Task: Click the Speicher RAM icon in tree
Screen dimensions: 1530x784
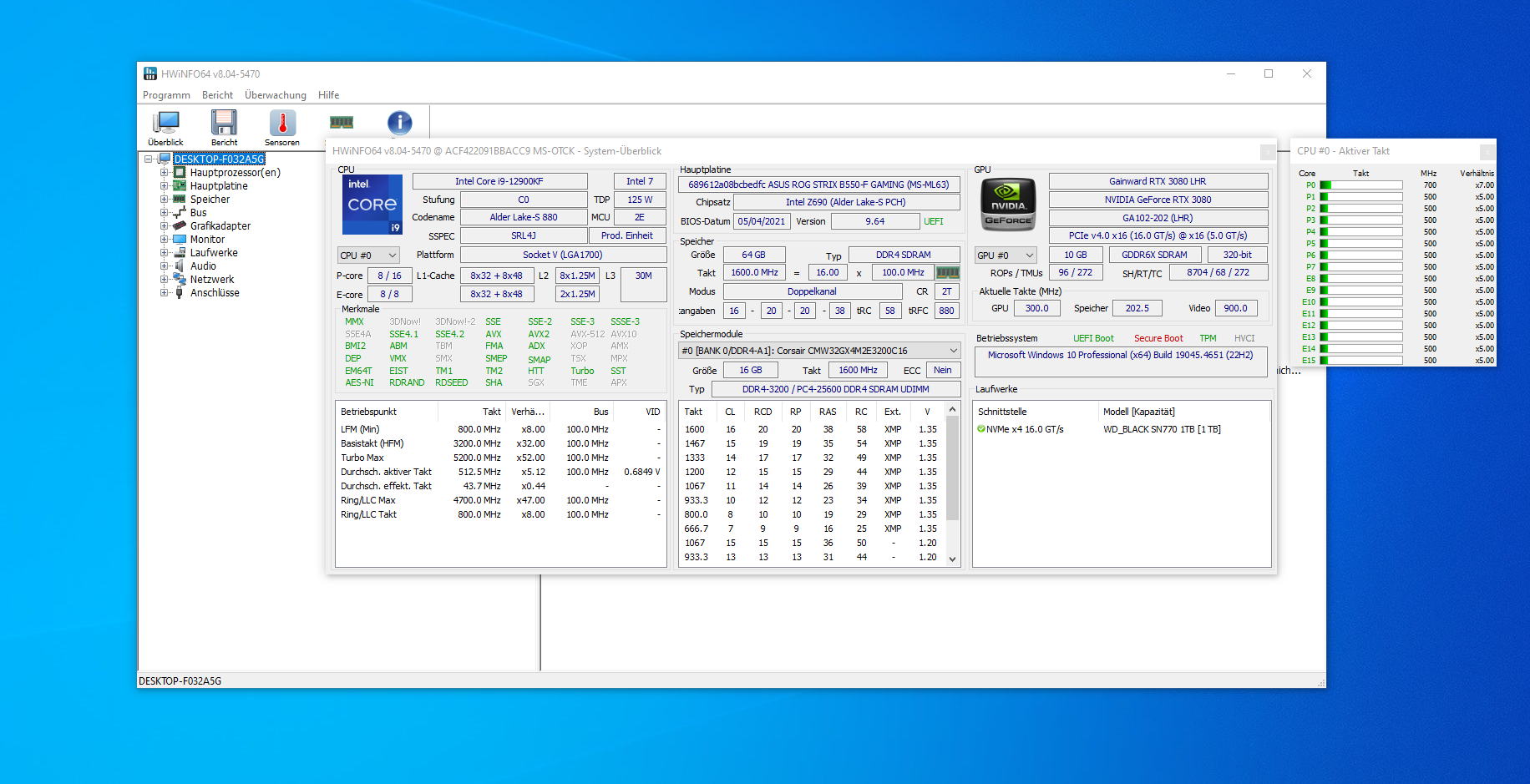Action: point(180,200)
